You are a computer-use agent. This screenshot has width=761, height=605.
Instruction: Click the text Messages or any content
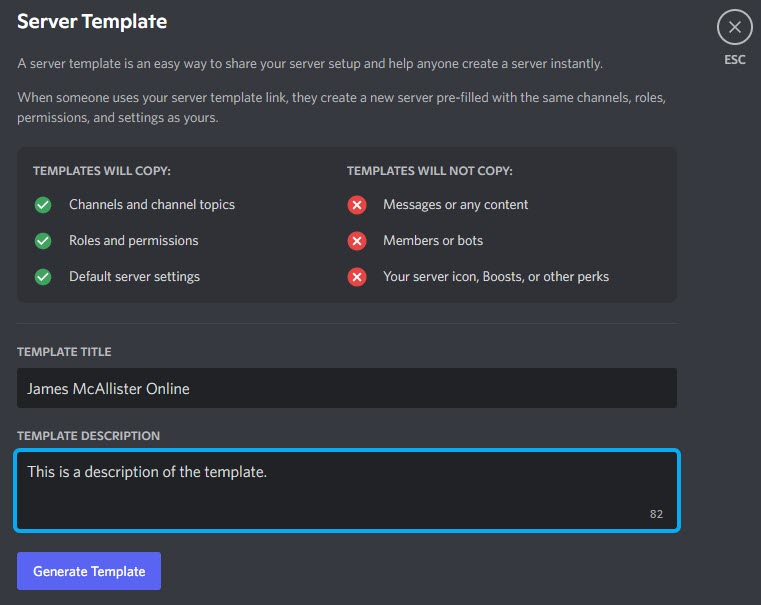tap(455, 205)
